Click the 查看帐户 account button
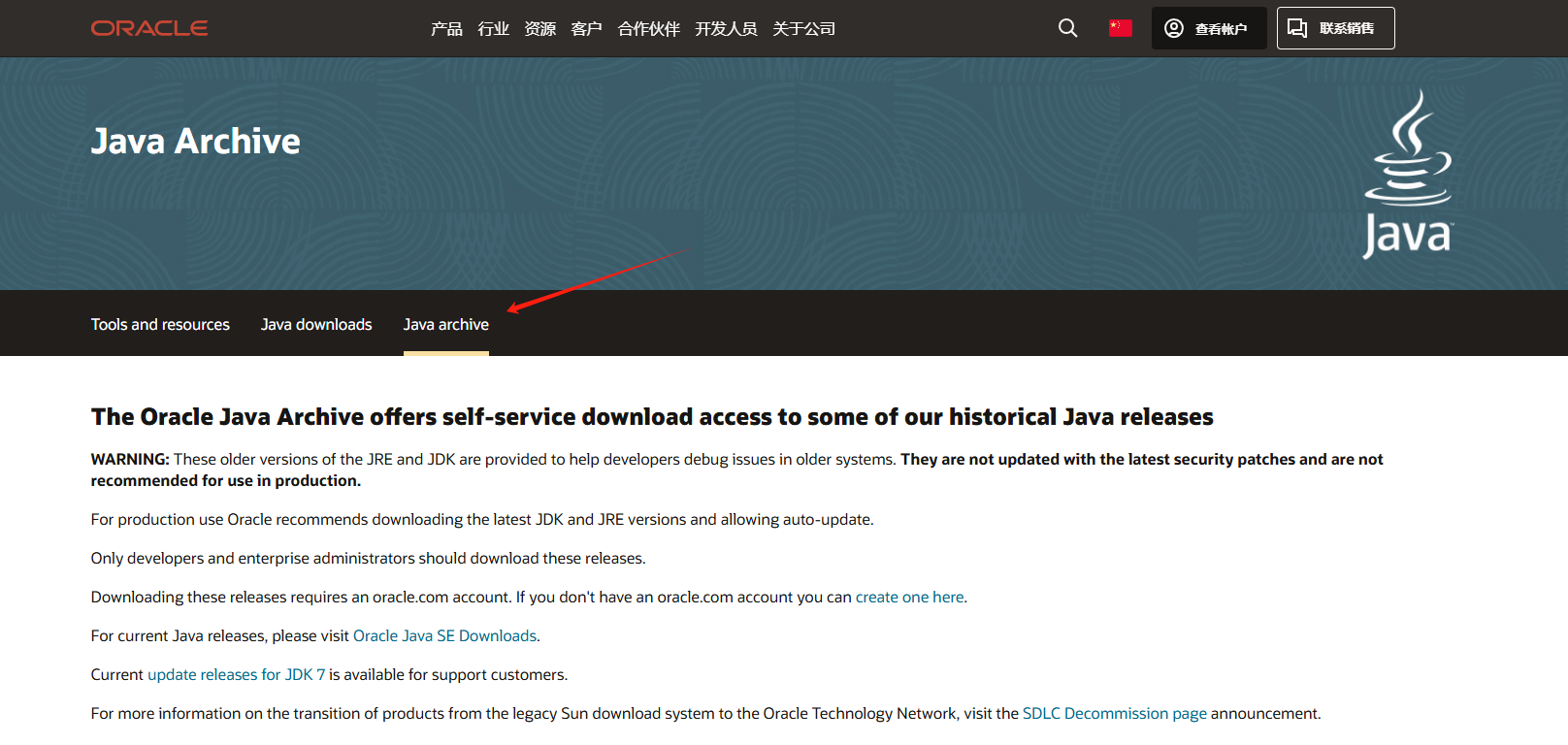This screenshot has width=1568, height=745. pos(1208,28)
